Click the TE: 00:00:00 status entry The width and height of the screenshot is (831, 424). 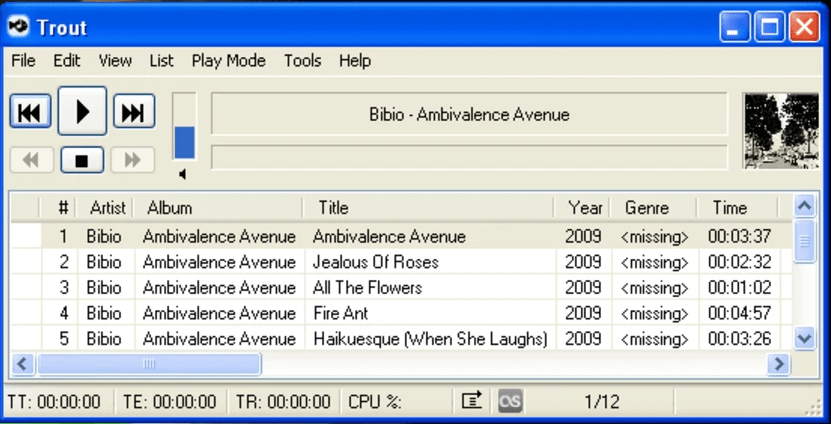pyautogui.click(x=170, y=402)
